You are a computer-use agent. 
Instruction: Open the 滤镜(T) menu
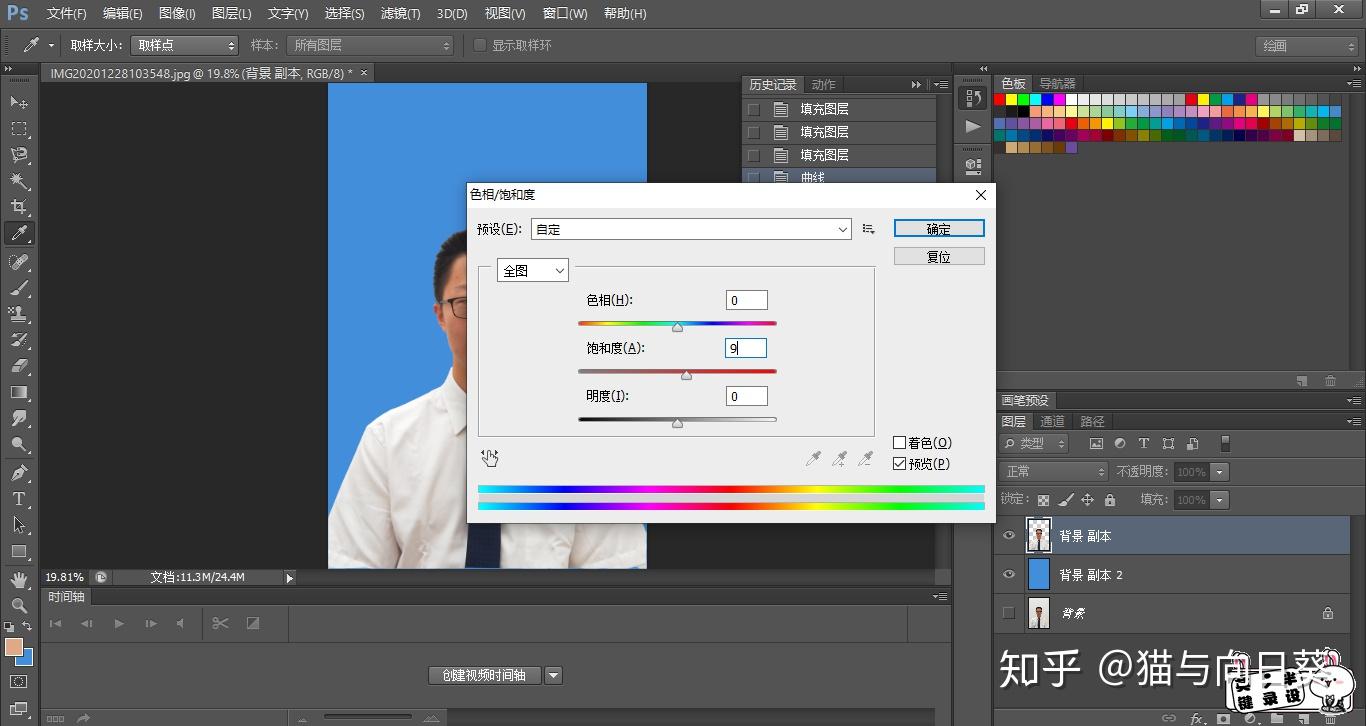click(x=401, y=14)
